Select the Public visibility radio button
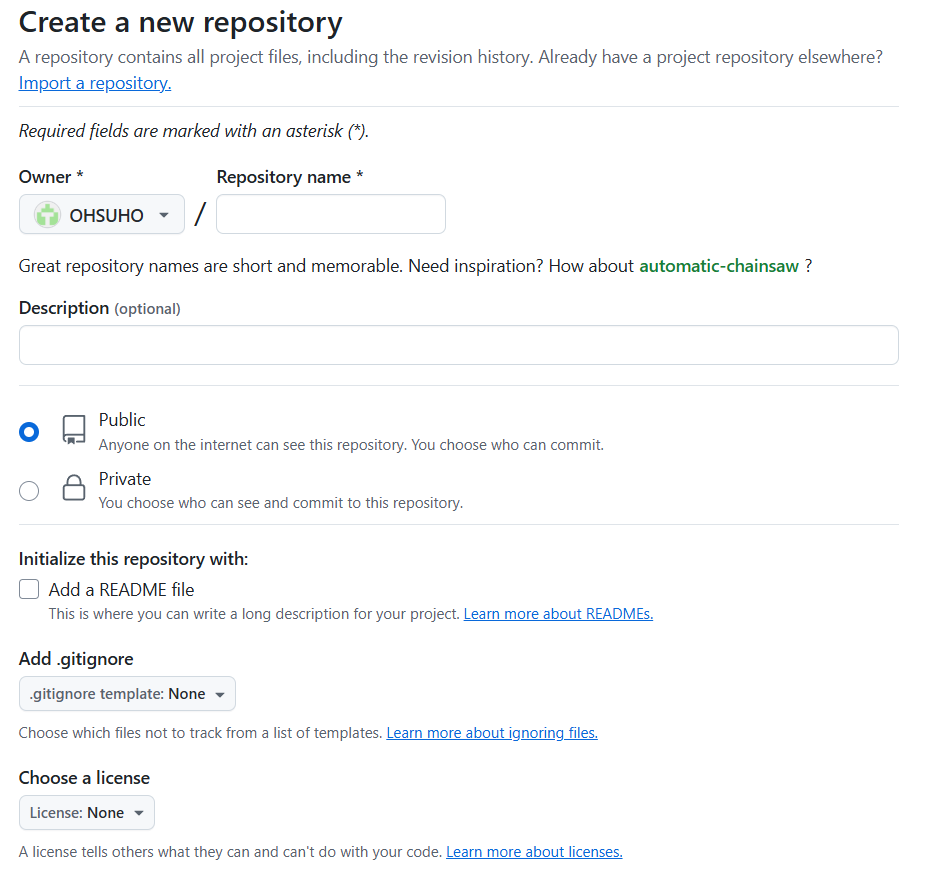The height and width of the screenshot is (872, 930). pos(29,431)
